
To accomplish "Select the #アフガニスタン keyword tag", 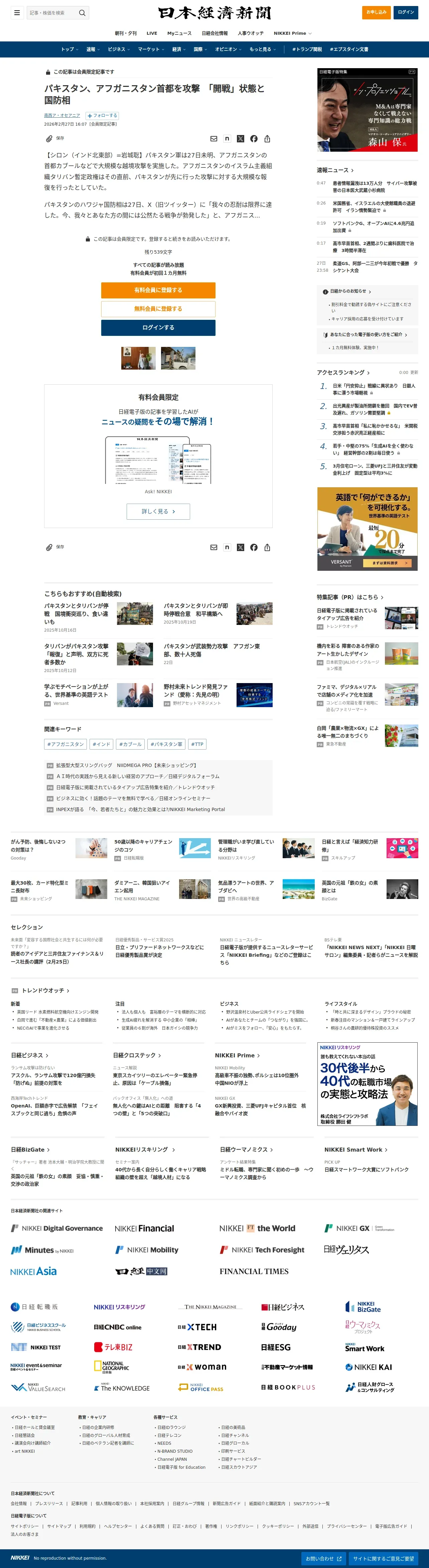I will [66, 744].
